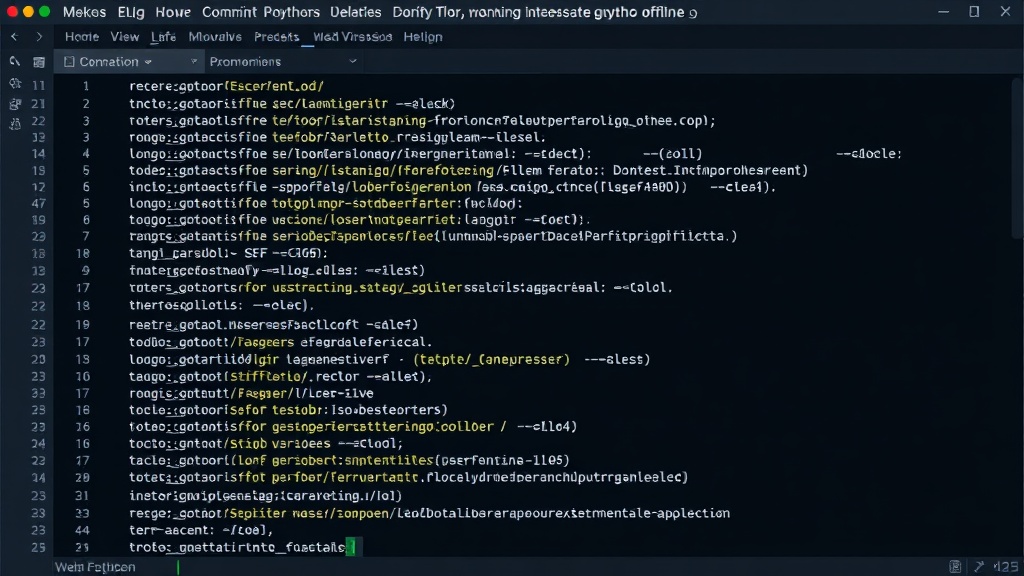Click the sidebar icon beside gutter number 11
The image size is (1024, 576).
(x=15, y=84)
